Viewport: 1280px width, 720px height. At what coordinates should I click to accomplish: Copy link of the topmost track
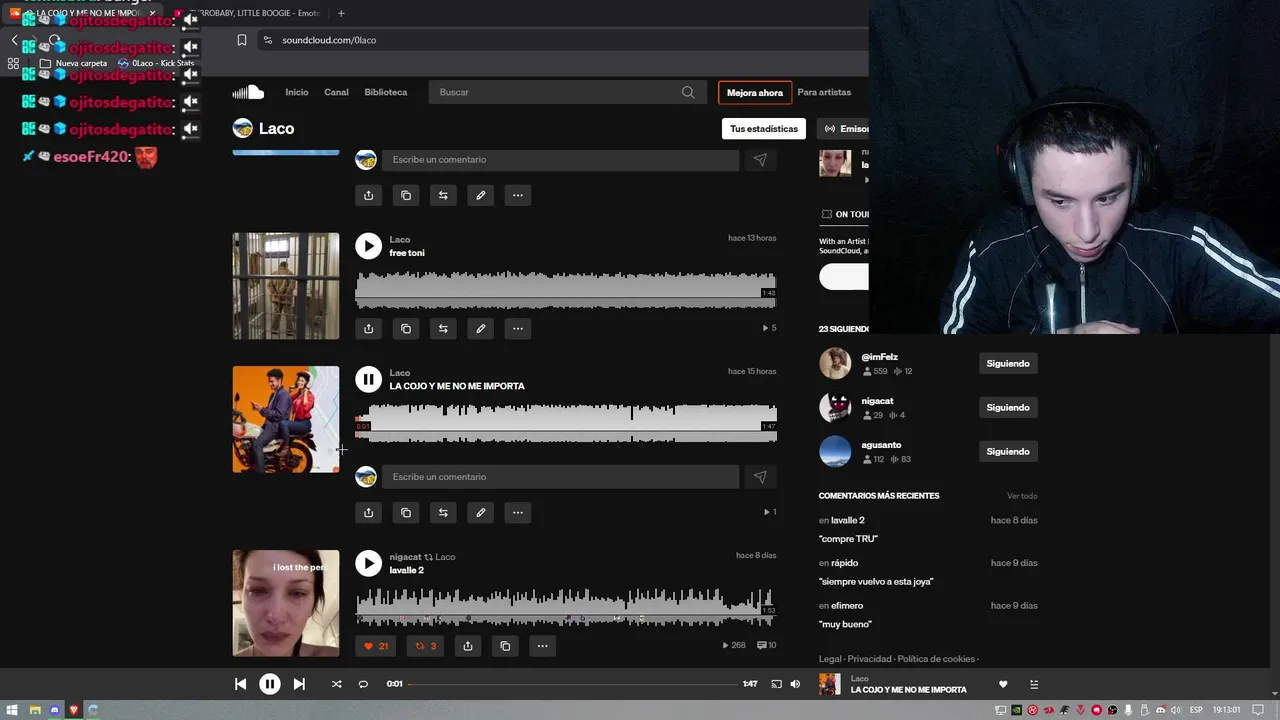click(406, 195)
